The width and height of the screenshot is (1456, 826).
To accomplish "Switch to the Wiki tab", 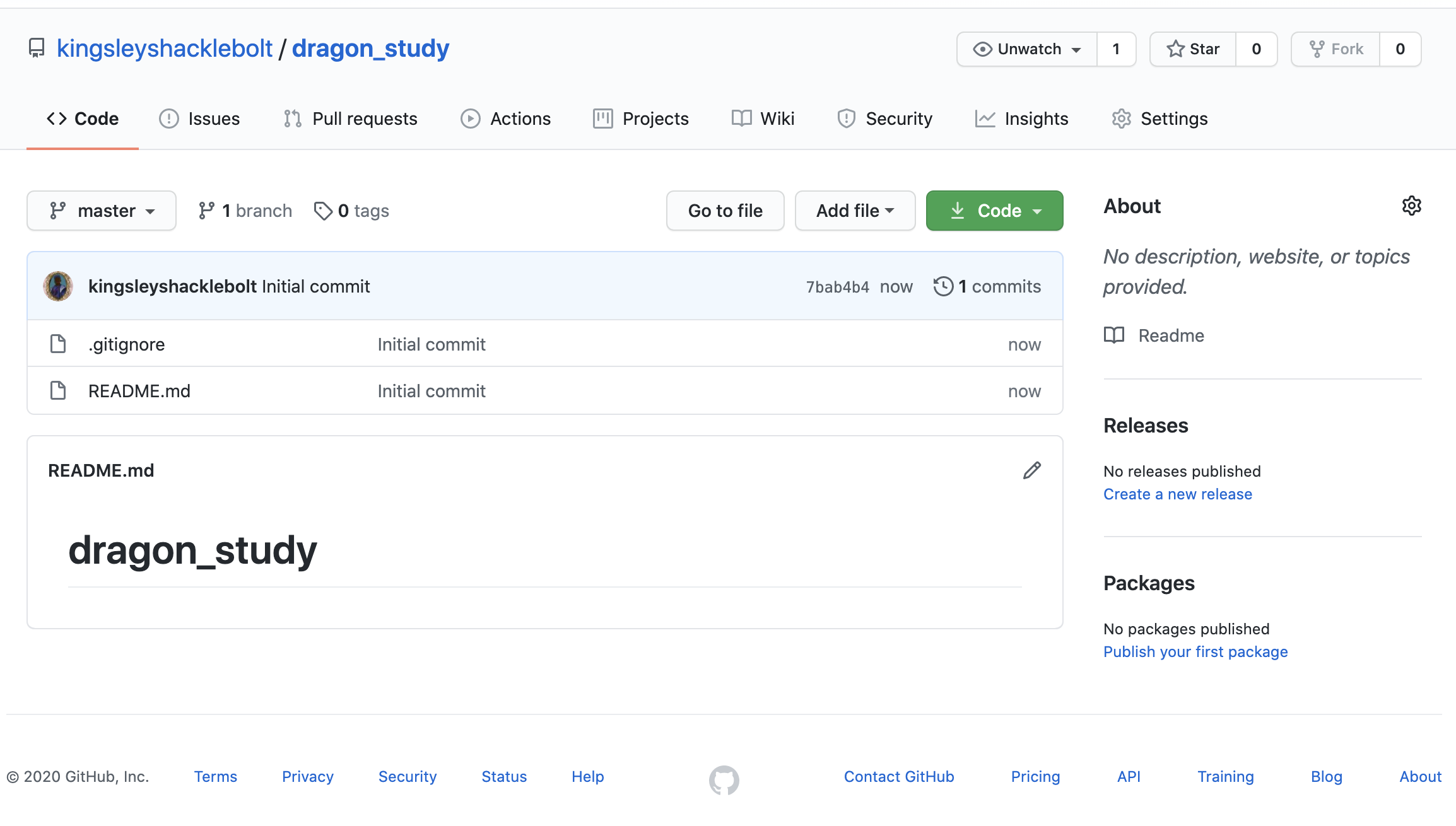I will pos(763,119).
